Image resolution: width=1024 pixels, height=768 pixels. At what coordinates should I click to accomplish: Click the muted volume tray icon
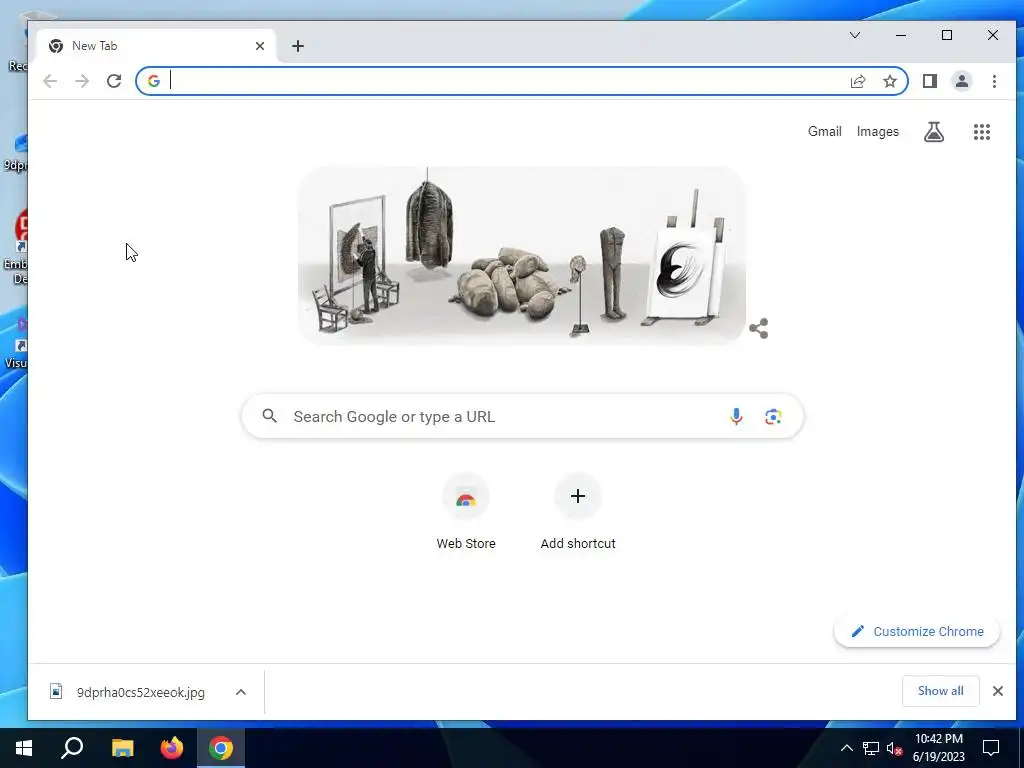[x=895, y=748]
